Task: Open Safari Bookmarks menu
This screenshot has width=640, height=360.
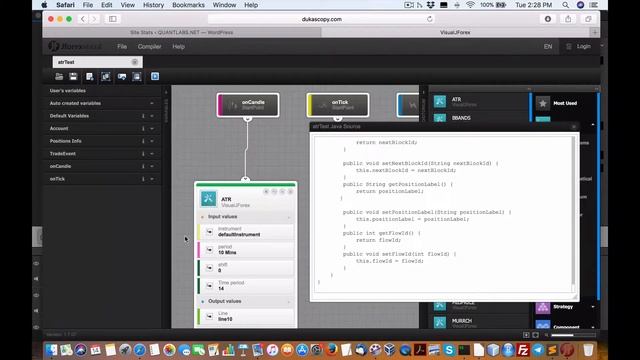Action: click(188, 5)
